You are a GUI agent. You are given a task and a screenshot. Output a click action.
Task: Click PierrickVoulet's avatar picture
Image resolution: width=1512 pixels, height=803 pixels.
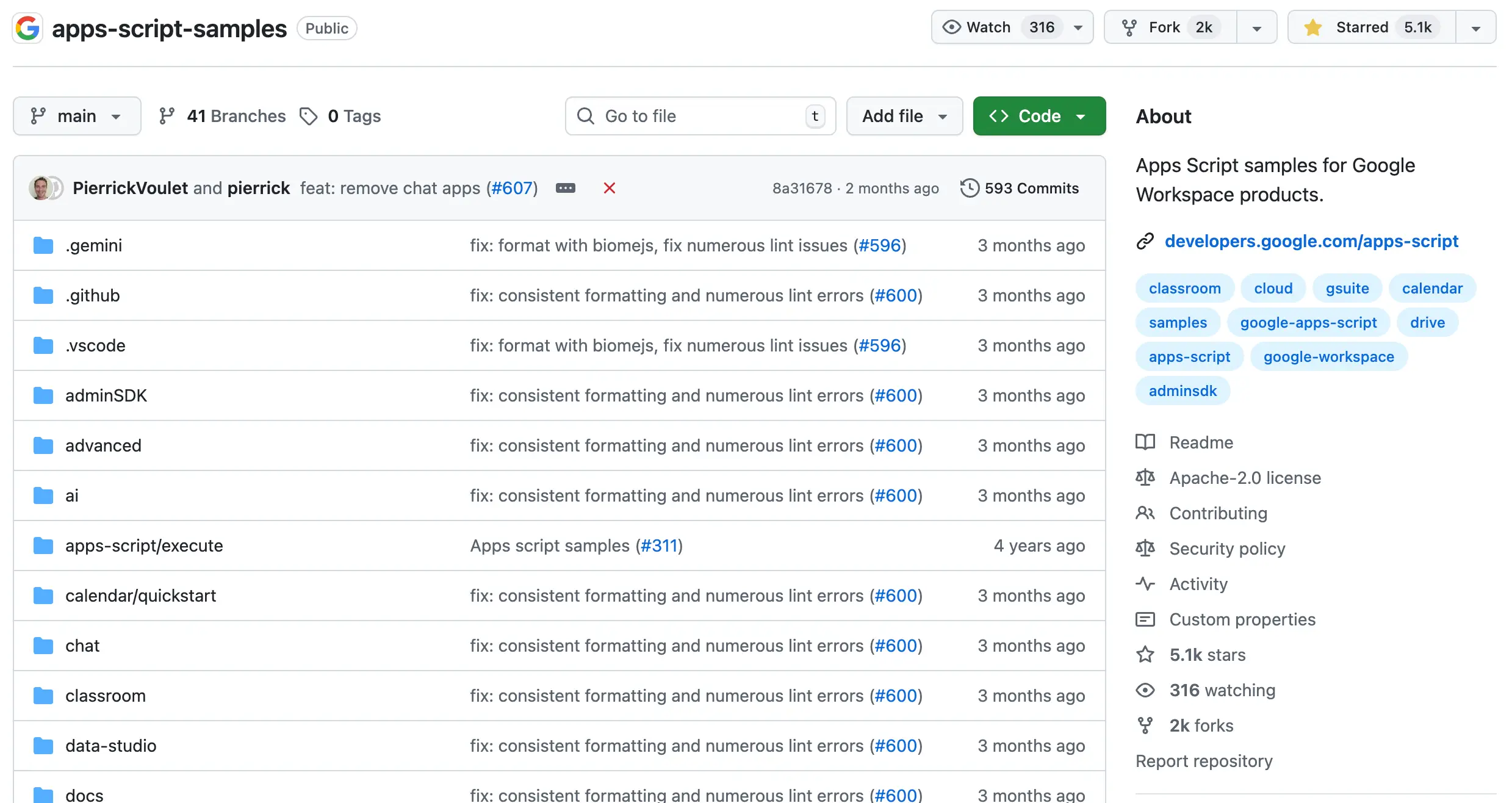point(40,188)
